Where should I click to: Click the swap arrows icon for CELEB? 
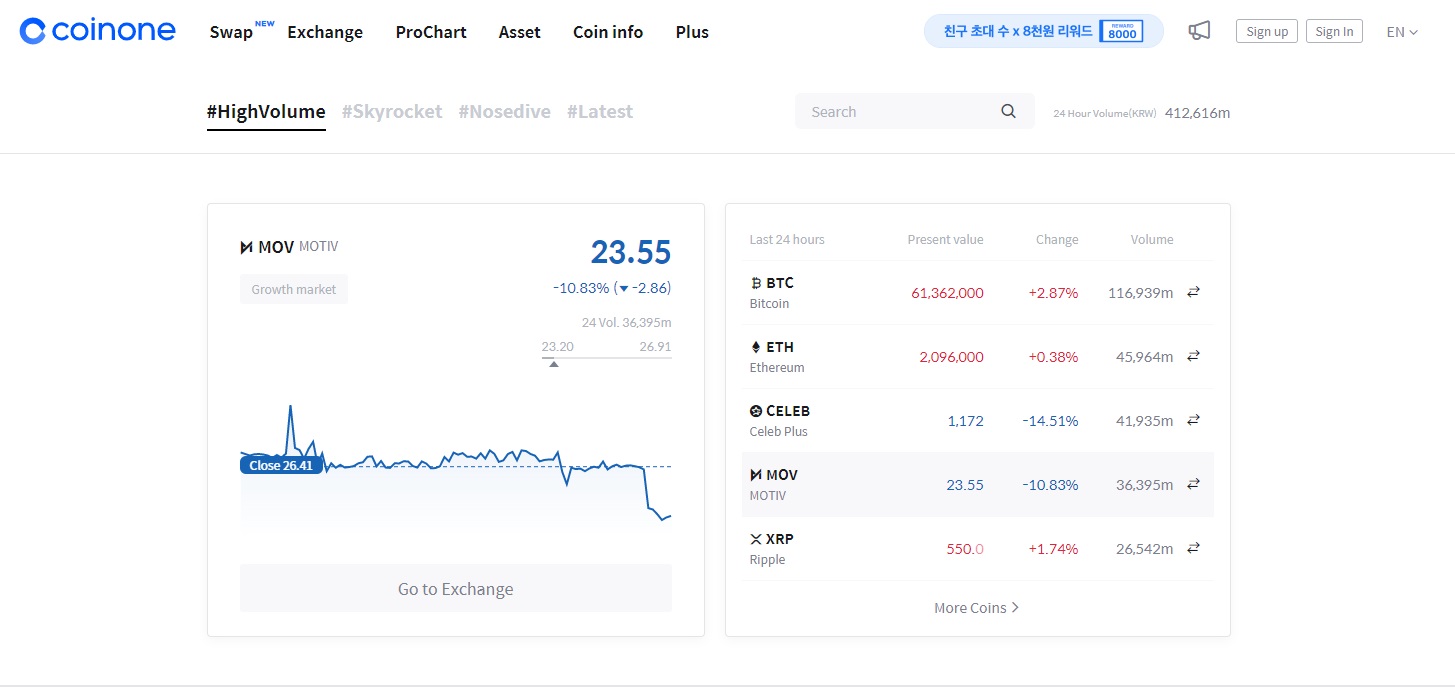[x=1193, y=420]
